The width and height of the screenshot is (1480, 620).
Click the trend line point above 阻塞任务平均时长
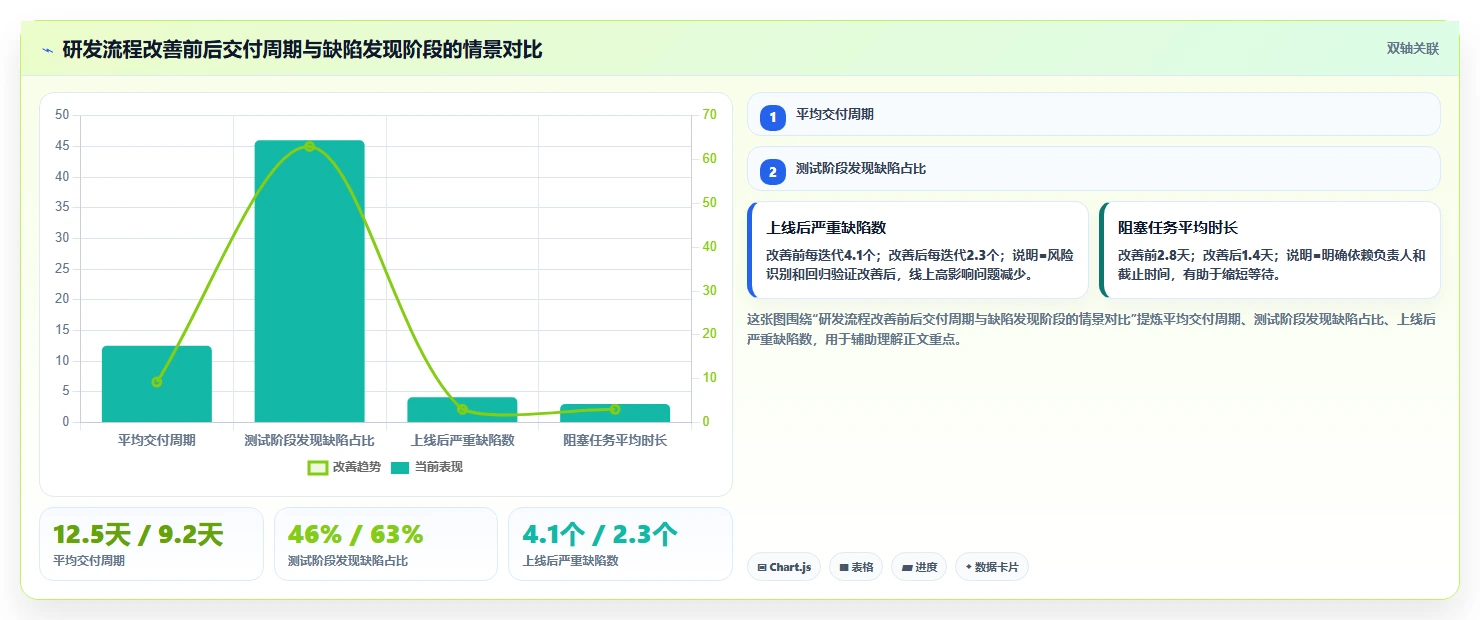[x=615, y=409]
